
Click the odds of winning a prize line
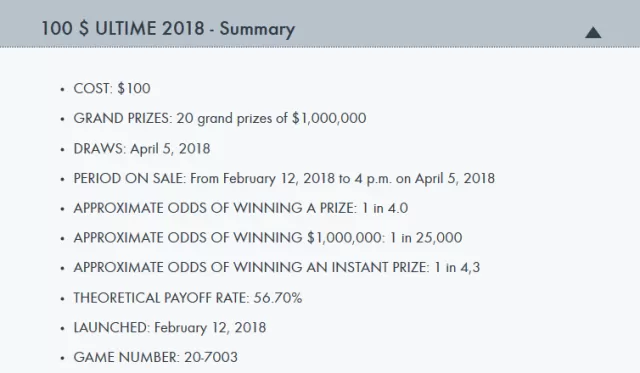point(240,208)
